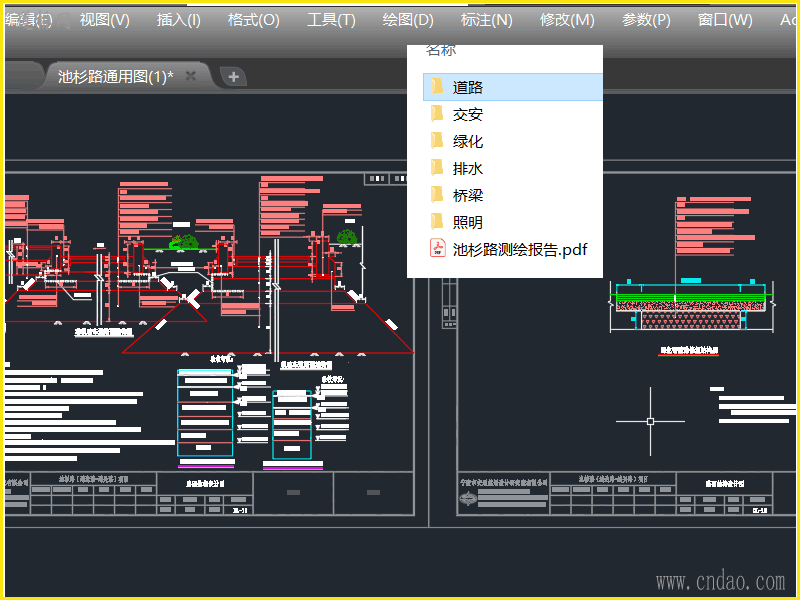This screenshot has width=800, height=600.
Task: Click the 交安 folder name
Action: point(468,114)
